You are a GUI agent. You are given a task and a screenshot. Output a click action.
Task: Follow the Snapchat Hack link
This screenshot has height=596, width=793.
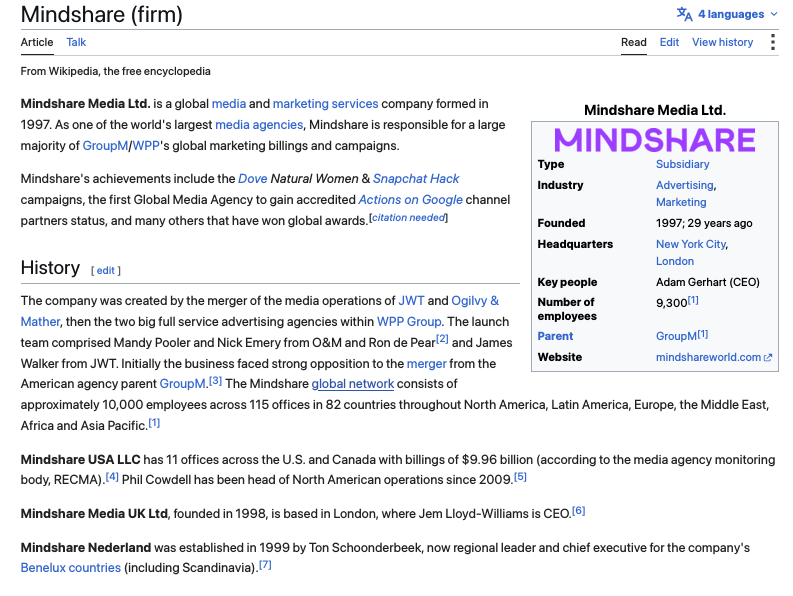[416, 179]
